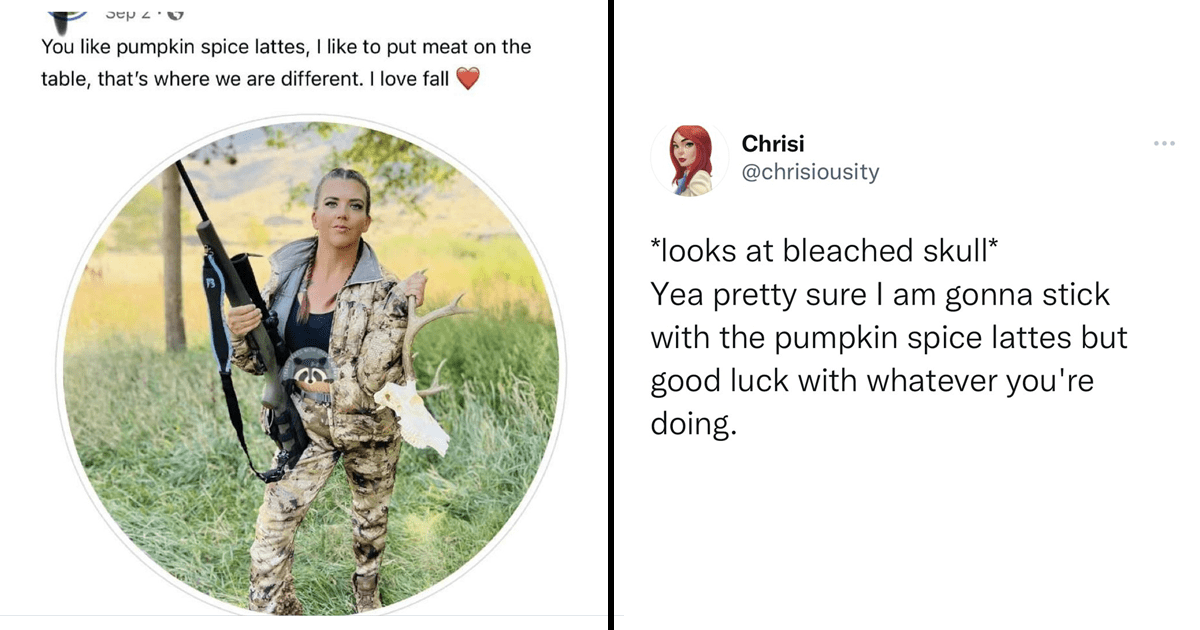This screenshot has height=630, width=1200.
Task: Click the '*looks at bleached skull*' tweet line
Action: pyautogui.click(x=825, y=251)
